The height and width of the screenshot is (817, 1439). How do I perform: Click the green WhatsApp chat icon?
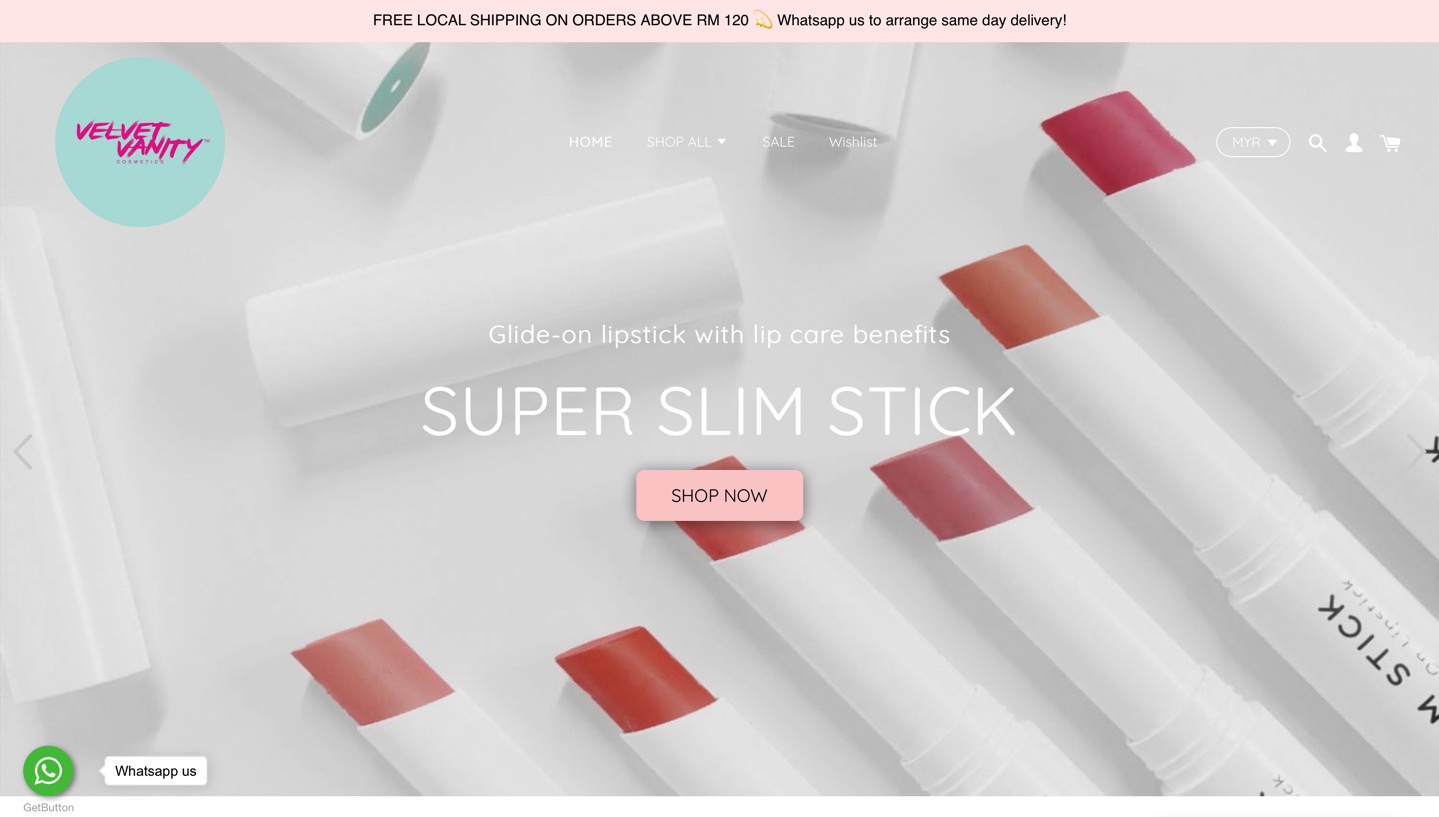point(48,771)
